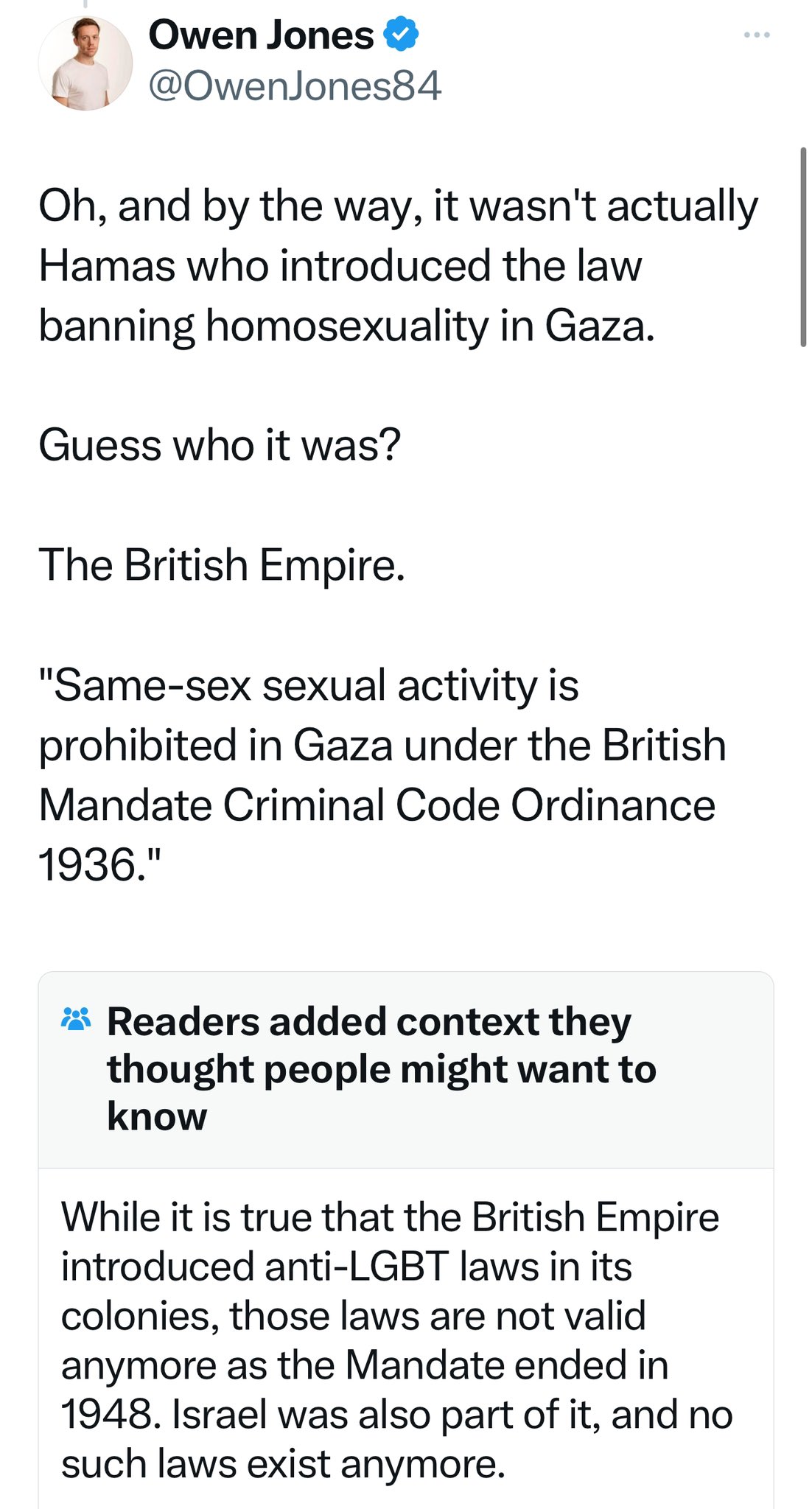Viewport: 812px width, 1509px height.
Task: Tap "The British Empire." line
Action: [222, 565]
